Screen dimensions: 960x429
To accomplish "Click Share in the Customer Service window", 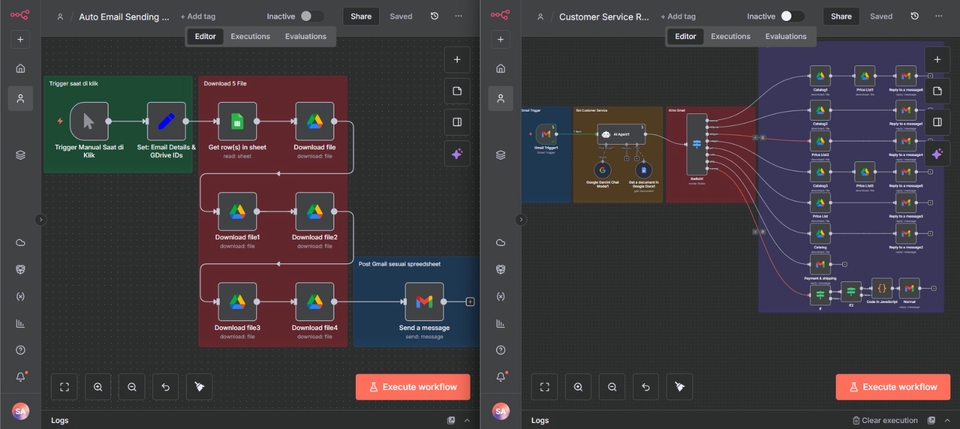I will click(x=841, y=16).
